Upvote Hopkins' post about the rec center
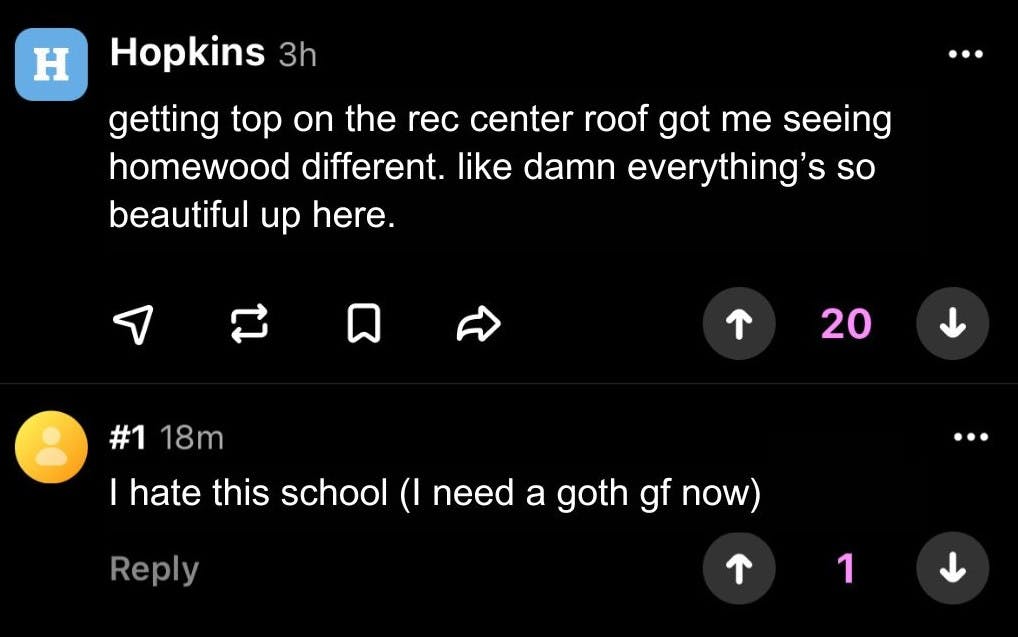 click(739, 323)
